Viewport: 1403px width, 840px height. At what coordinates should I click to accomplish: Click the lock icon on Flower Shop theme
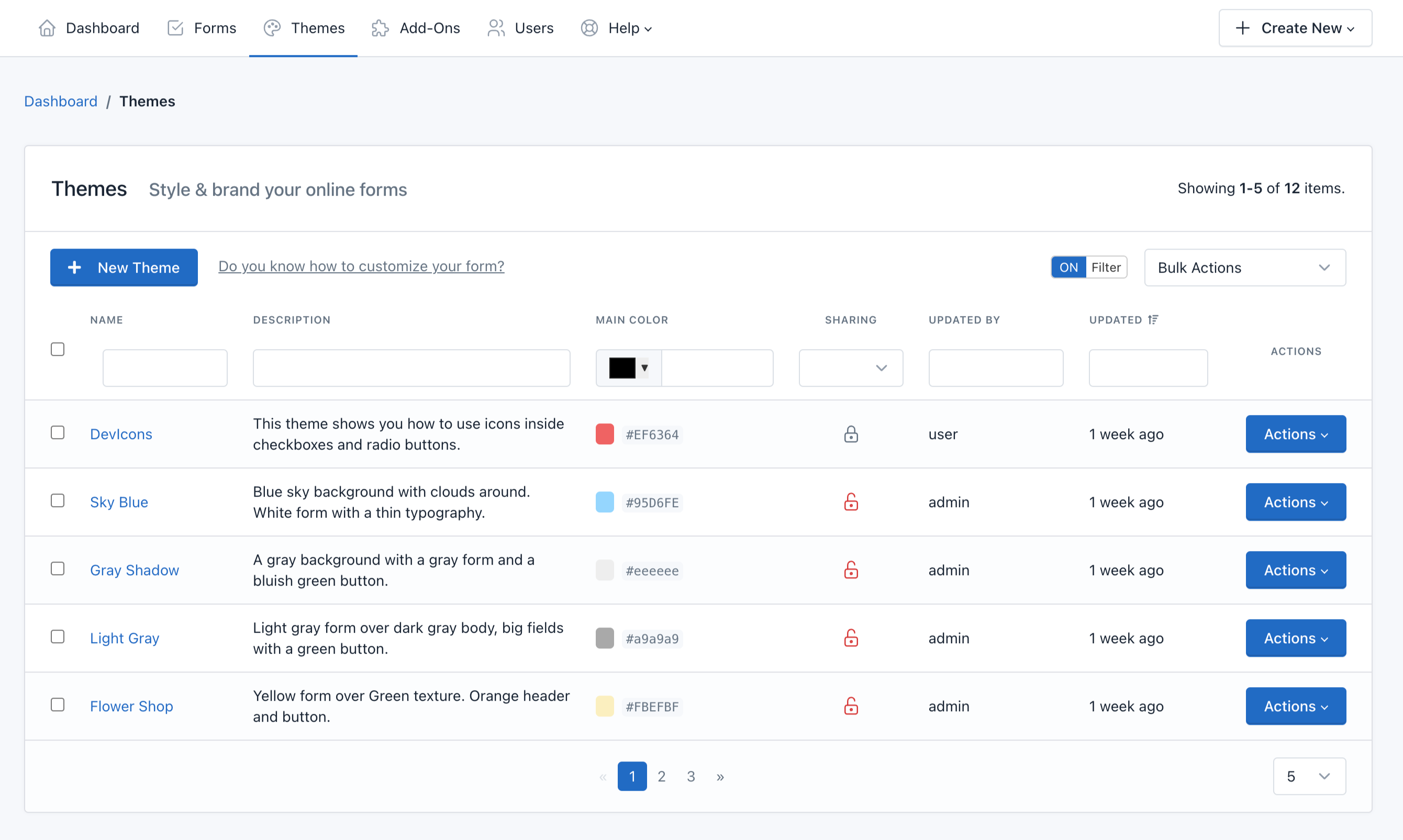point(850,705)
